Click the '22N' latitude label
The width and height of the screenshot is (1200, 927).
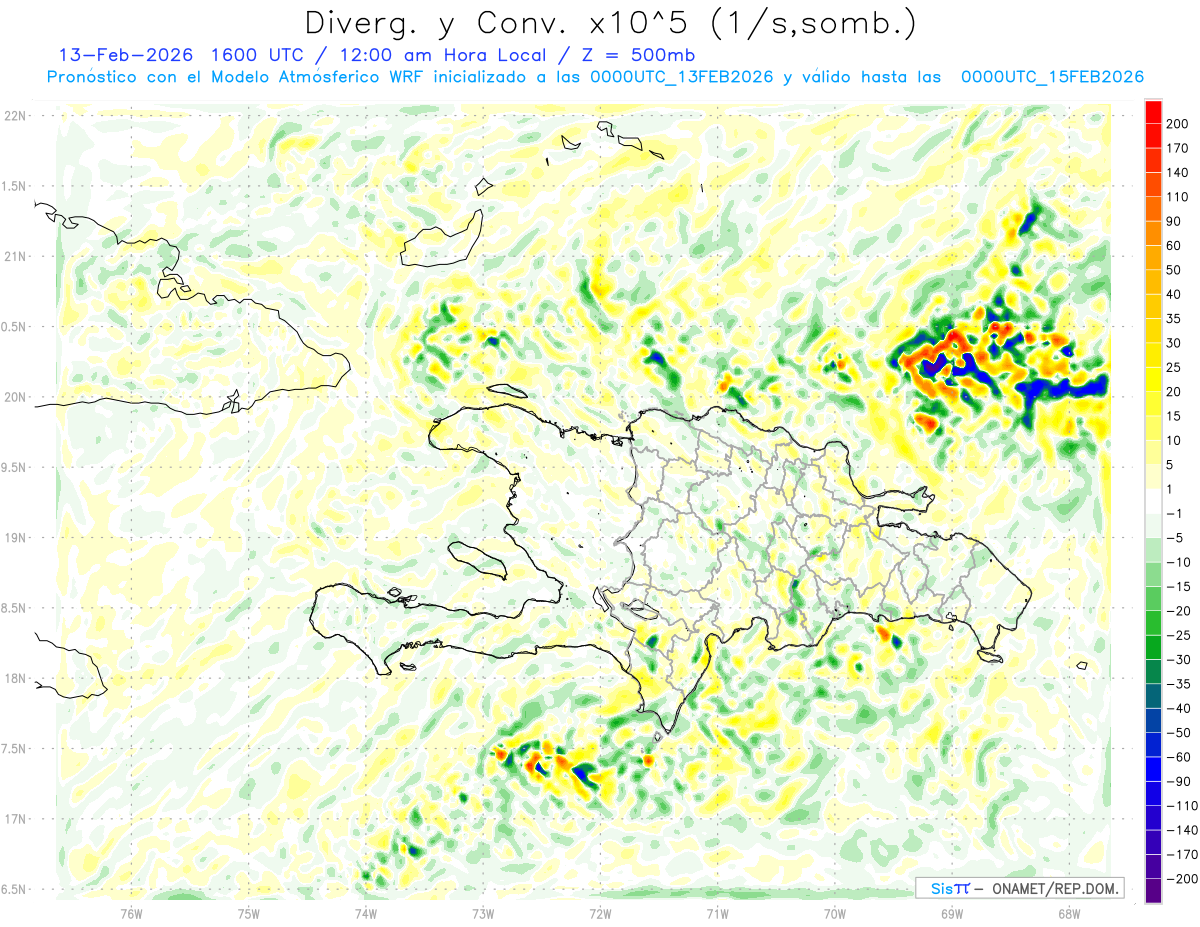tap(15, 116)
